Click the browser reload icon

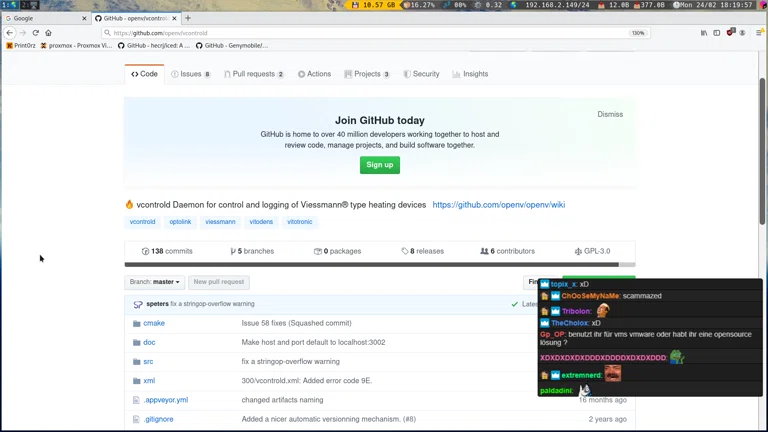35,33
